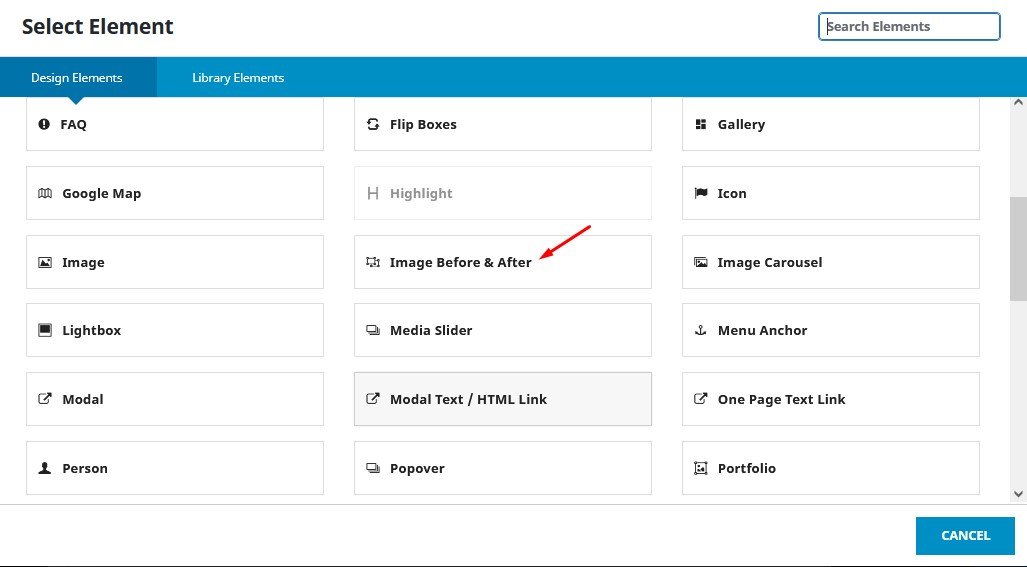Select the Image Before & After icon
1027x567 pixels.
pyautogui.click(x=373, y=263)
